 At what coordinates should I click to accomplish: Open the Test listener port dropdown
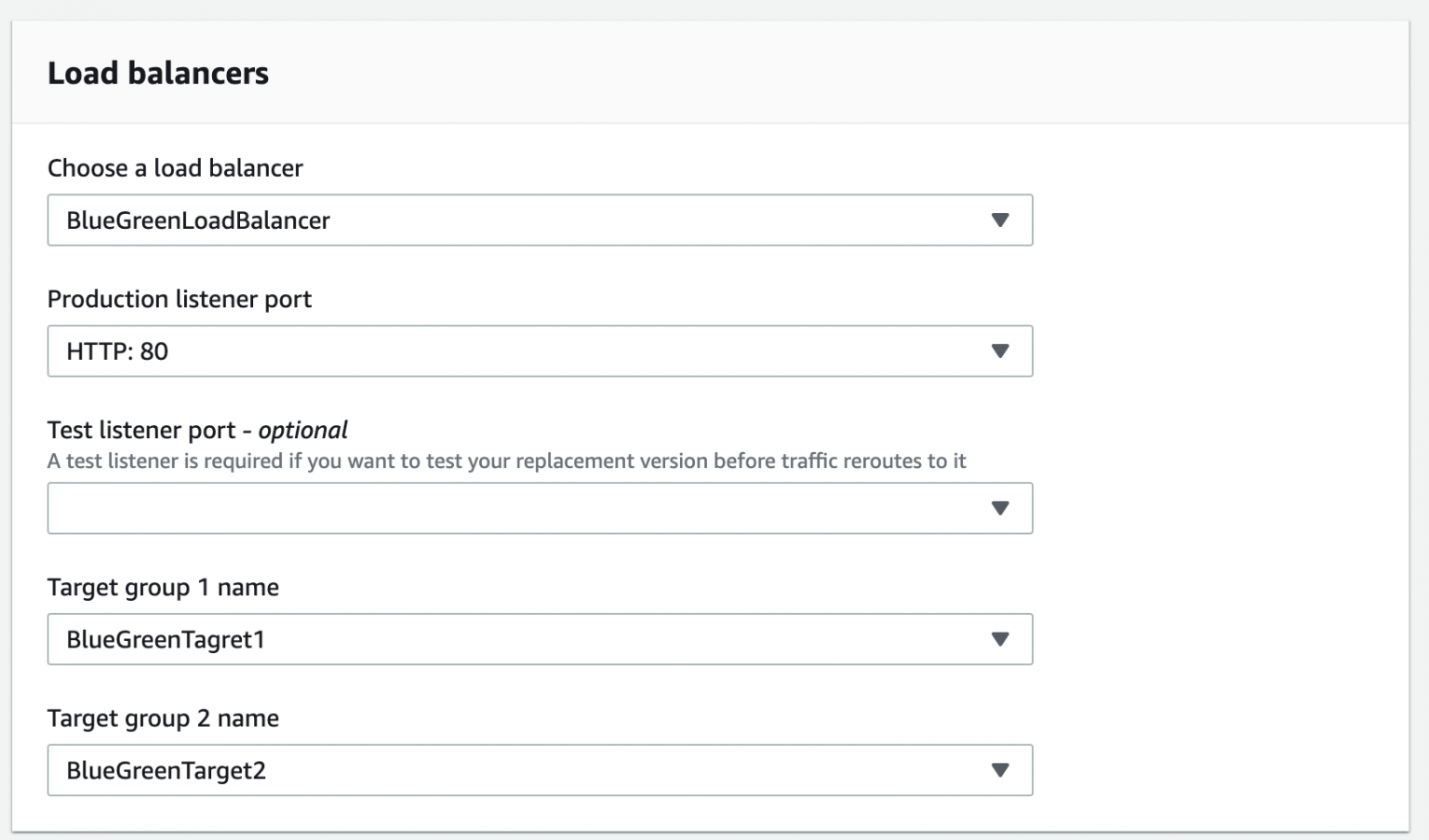(540, 508)
